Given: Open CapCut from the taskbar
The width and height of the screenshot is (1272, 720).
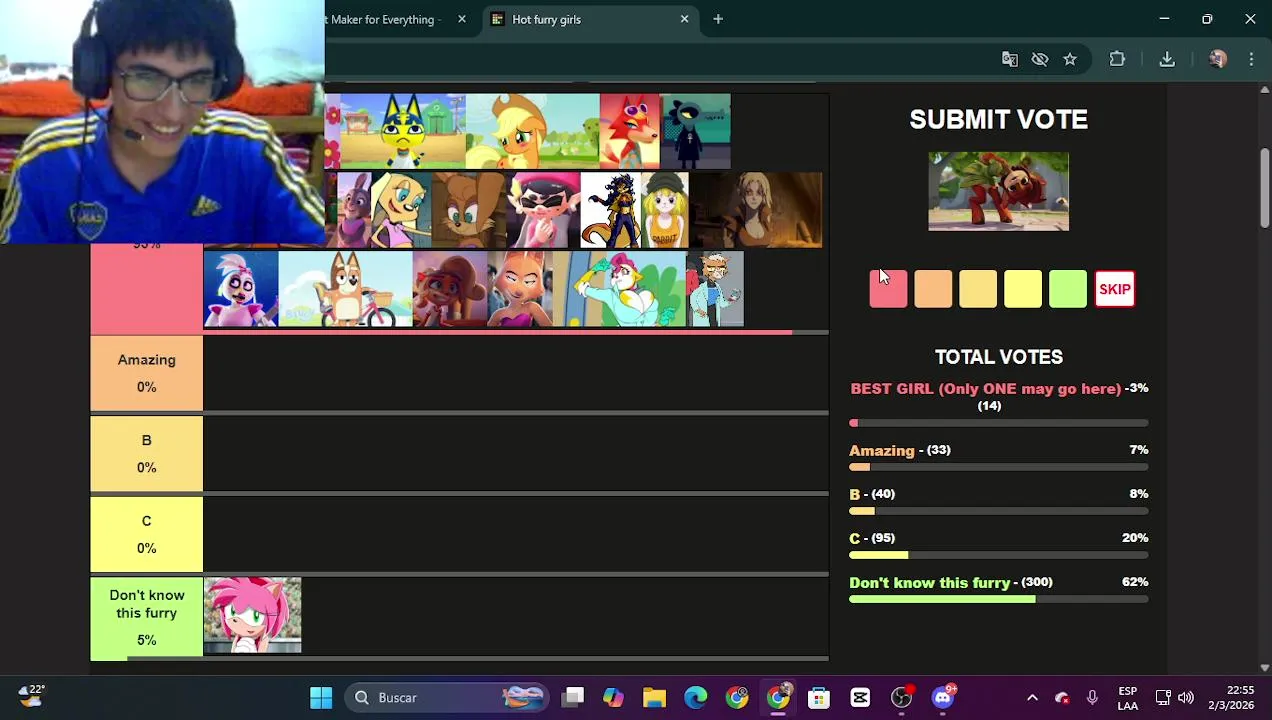Looking at the screenshot, I should 860,697.
